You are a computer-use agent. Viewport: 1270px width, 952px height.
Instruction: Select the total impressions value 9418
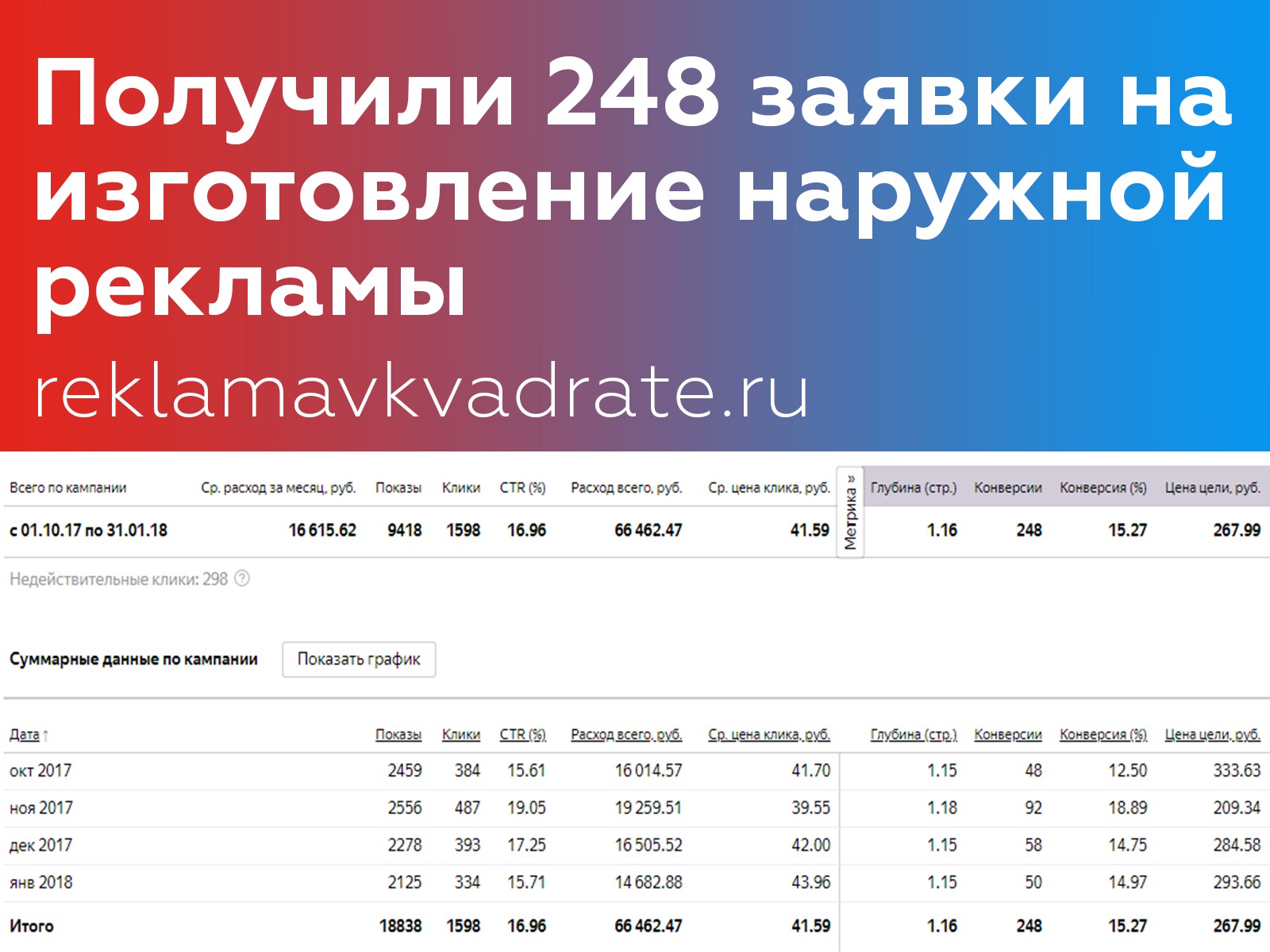pyautogui.click(x=405, y=530)
